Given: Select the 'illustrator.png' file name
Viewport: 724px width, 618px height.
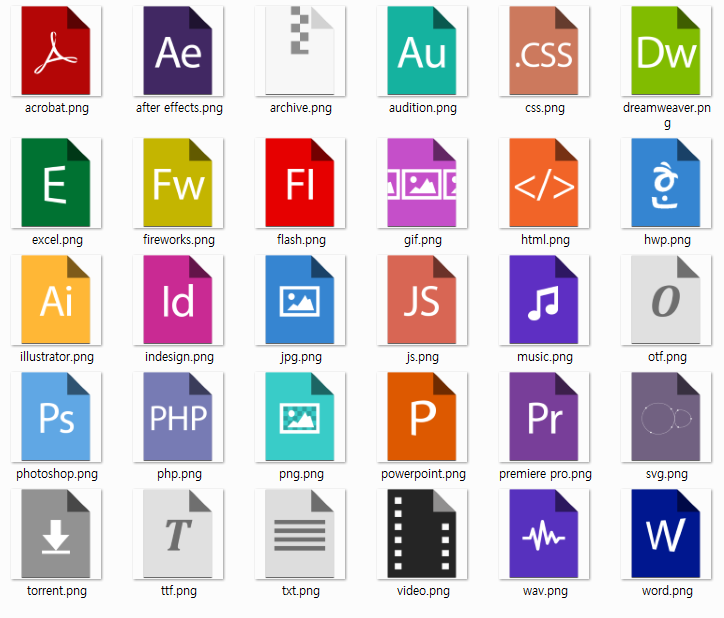Looking at the screenshot, I should coord(57,357).
